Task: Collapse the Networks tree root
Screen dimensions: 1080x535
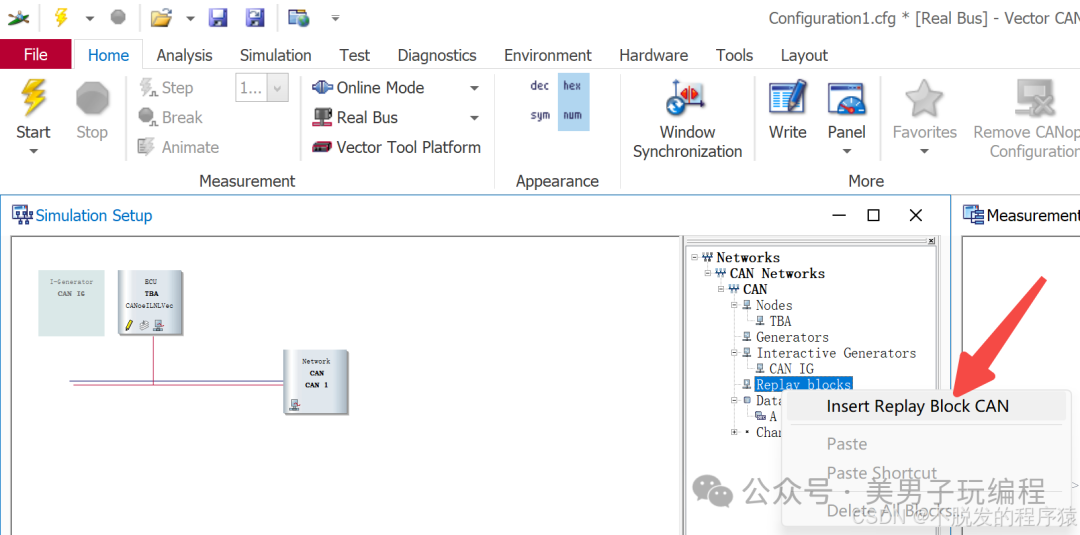Action: click(x=694, y=258)
